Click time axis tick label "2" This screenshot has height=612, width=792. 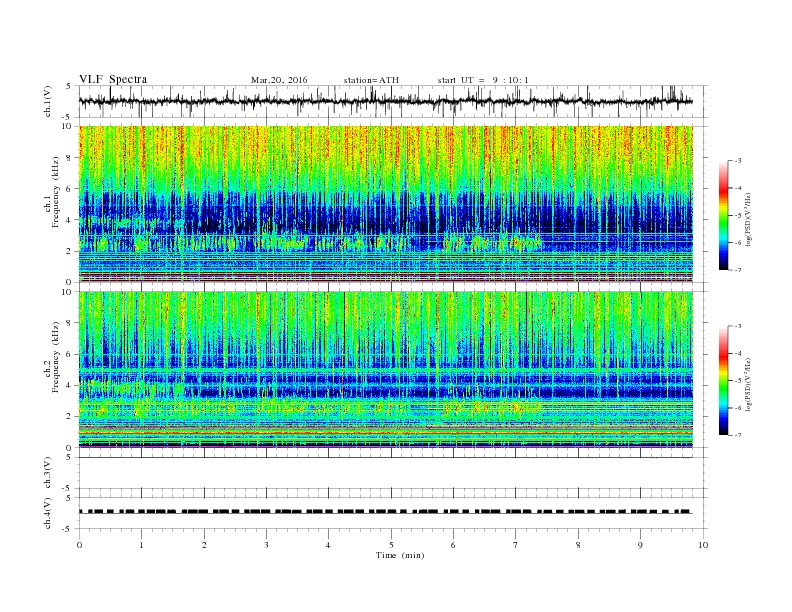204,545
